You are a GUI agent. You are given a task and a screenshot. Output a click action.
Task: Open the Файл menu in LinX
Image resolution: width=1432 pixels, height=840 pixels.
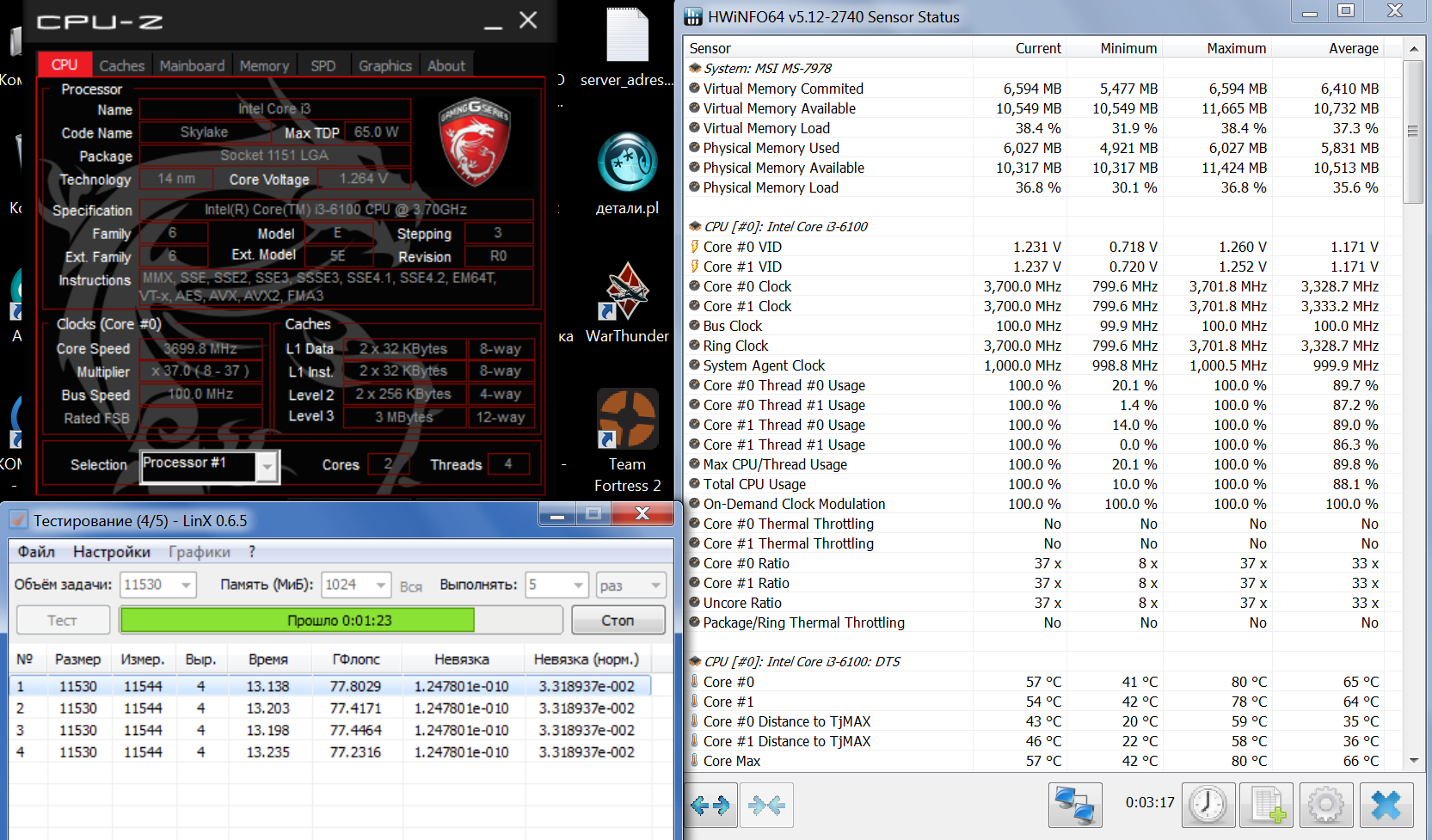click(x=36, y=552)
